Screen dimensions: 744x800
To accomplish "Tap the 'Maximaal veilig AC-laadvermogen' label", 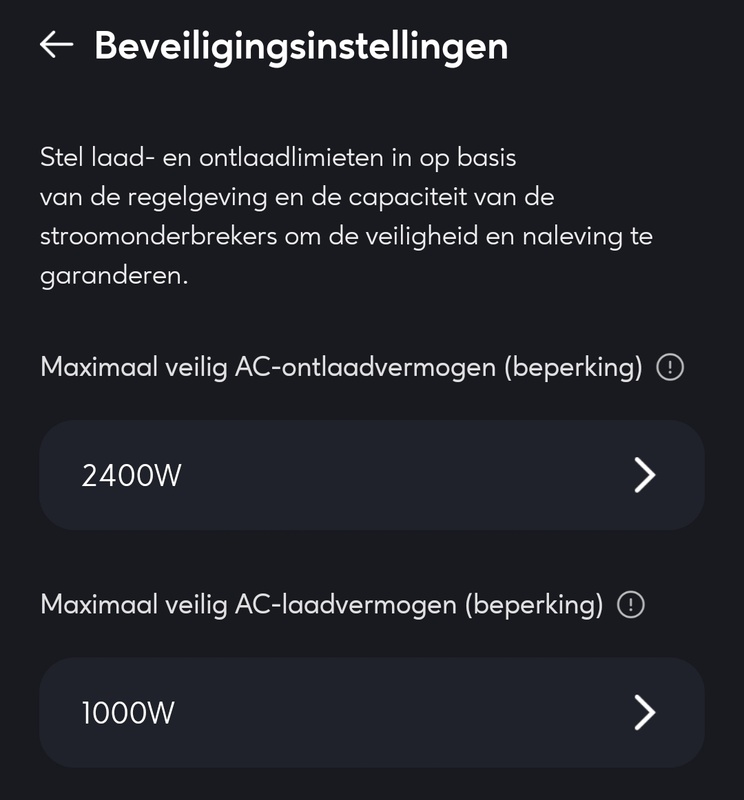I will pyautogui.click(x=248, y=605).
